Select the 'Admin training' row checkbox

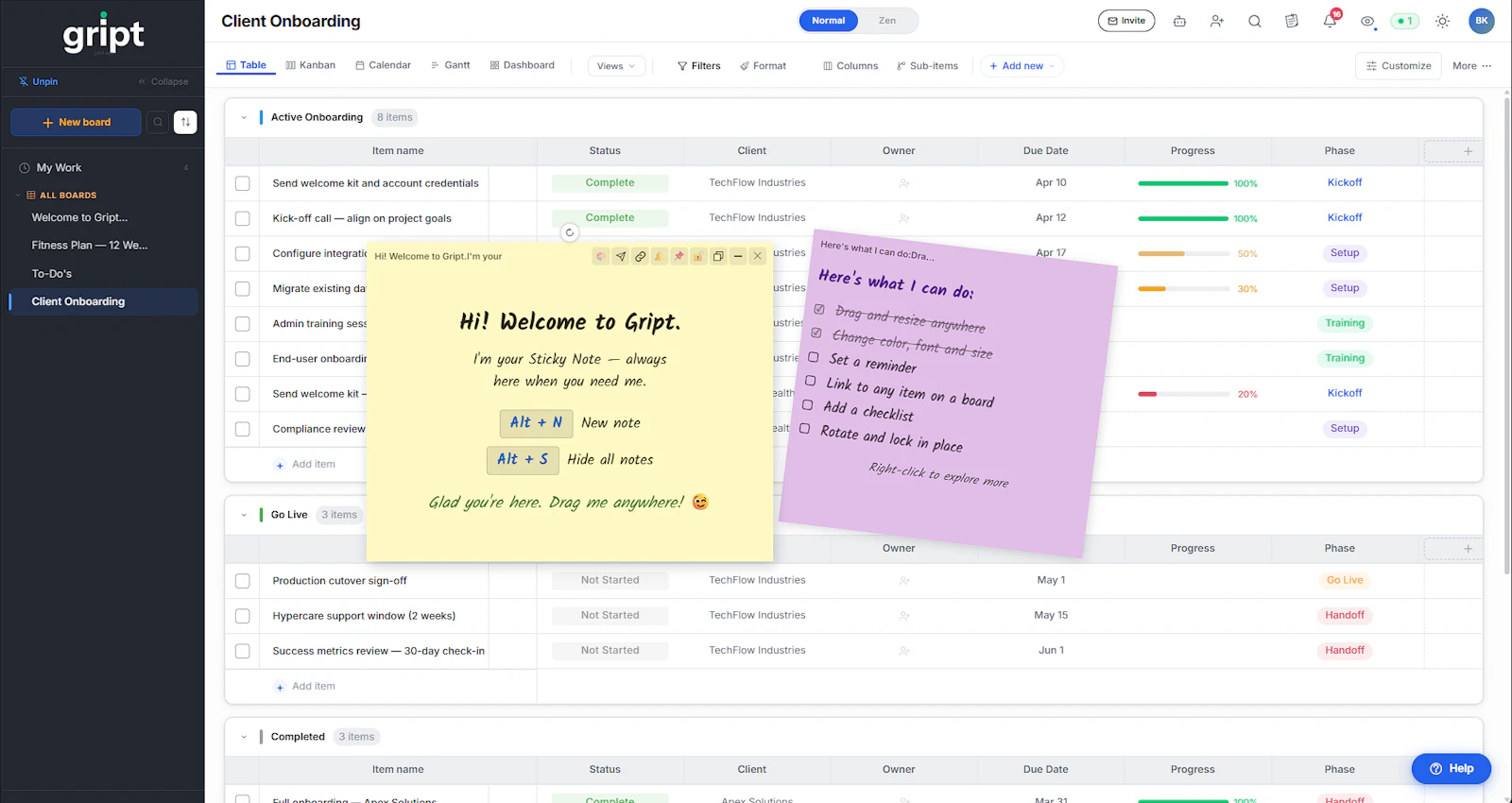(x=243, y=324)
